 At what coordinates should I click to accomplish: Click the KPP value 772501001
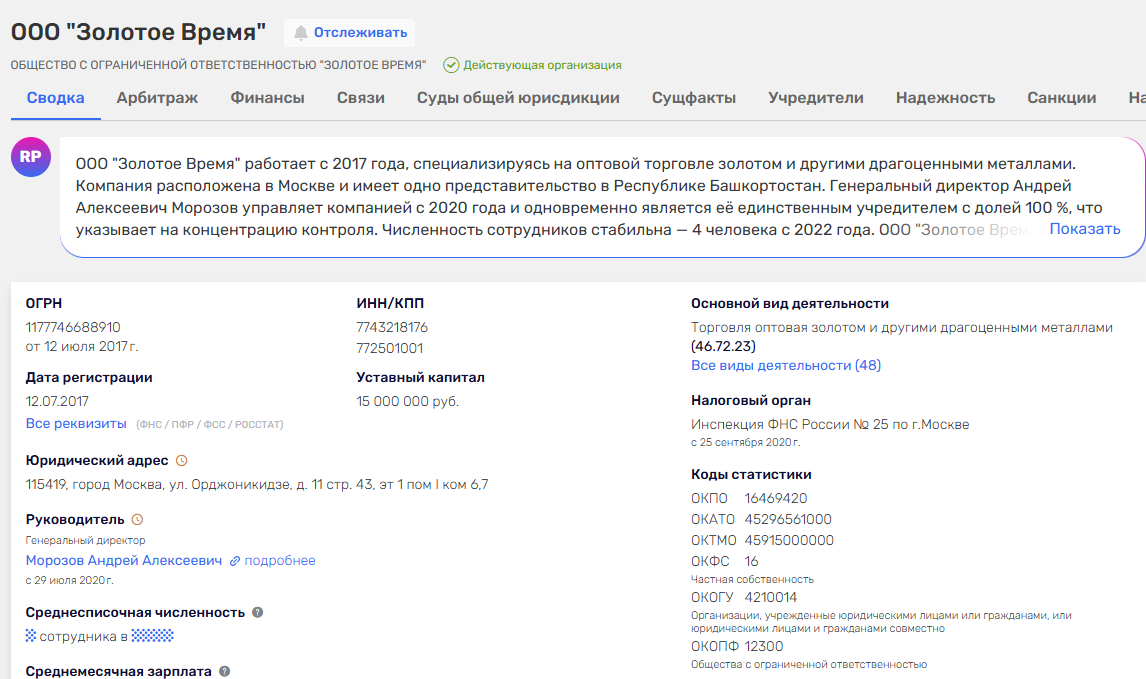click(x=390, y=349)
